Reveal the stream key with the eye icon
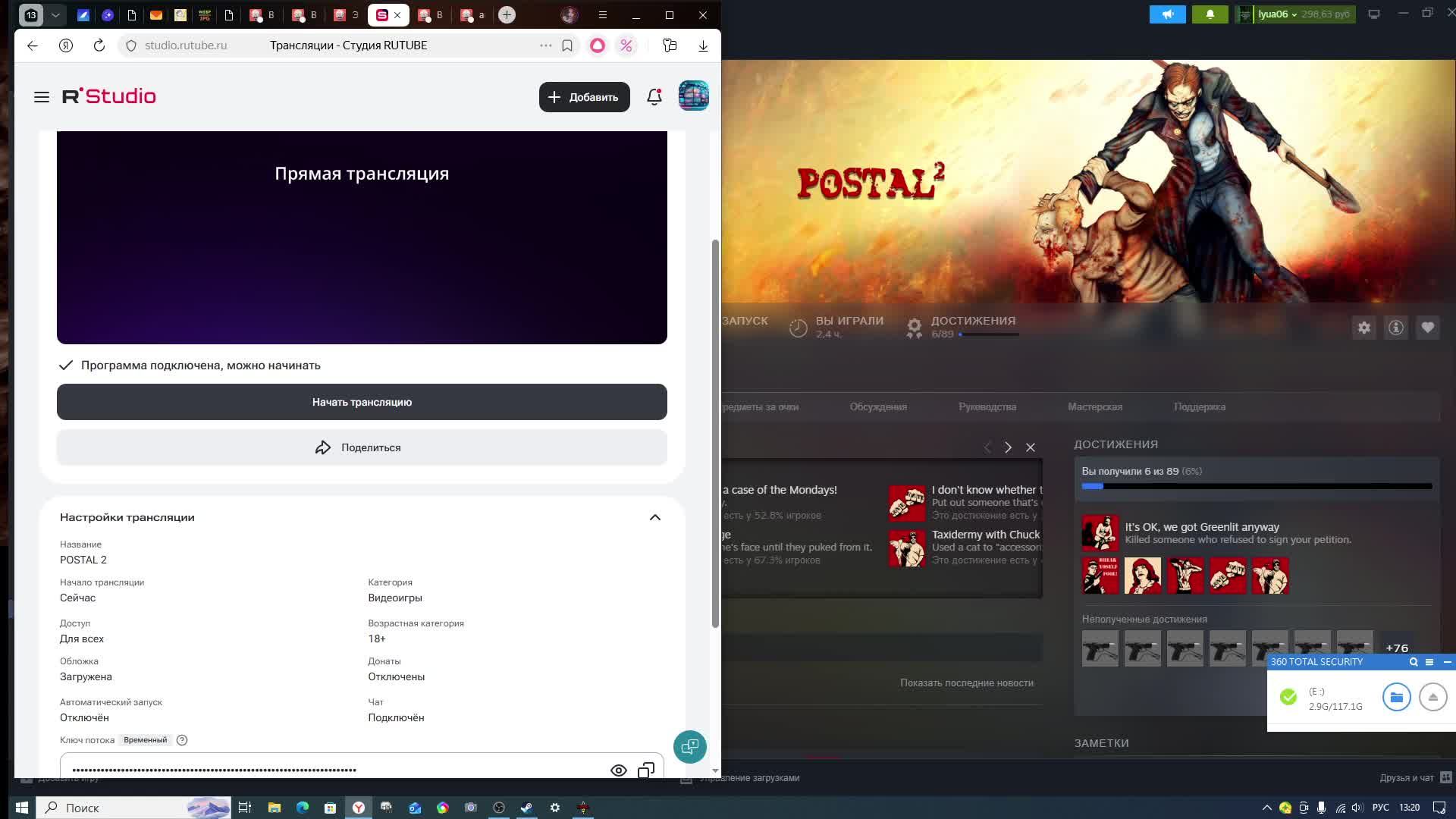The image size is (1456, 819). click(x=618, y=770)
